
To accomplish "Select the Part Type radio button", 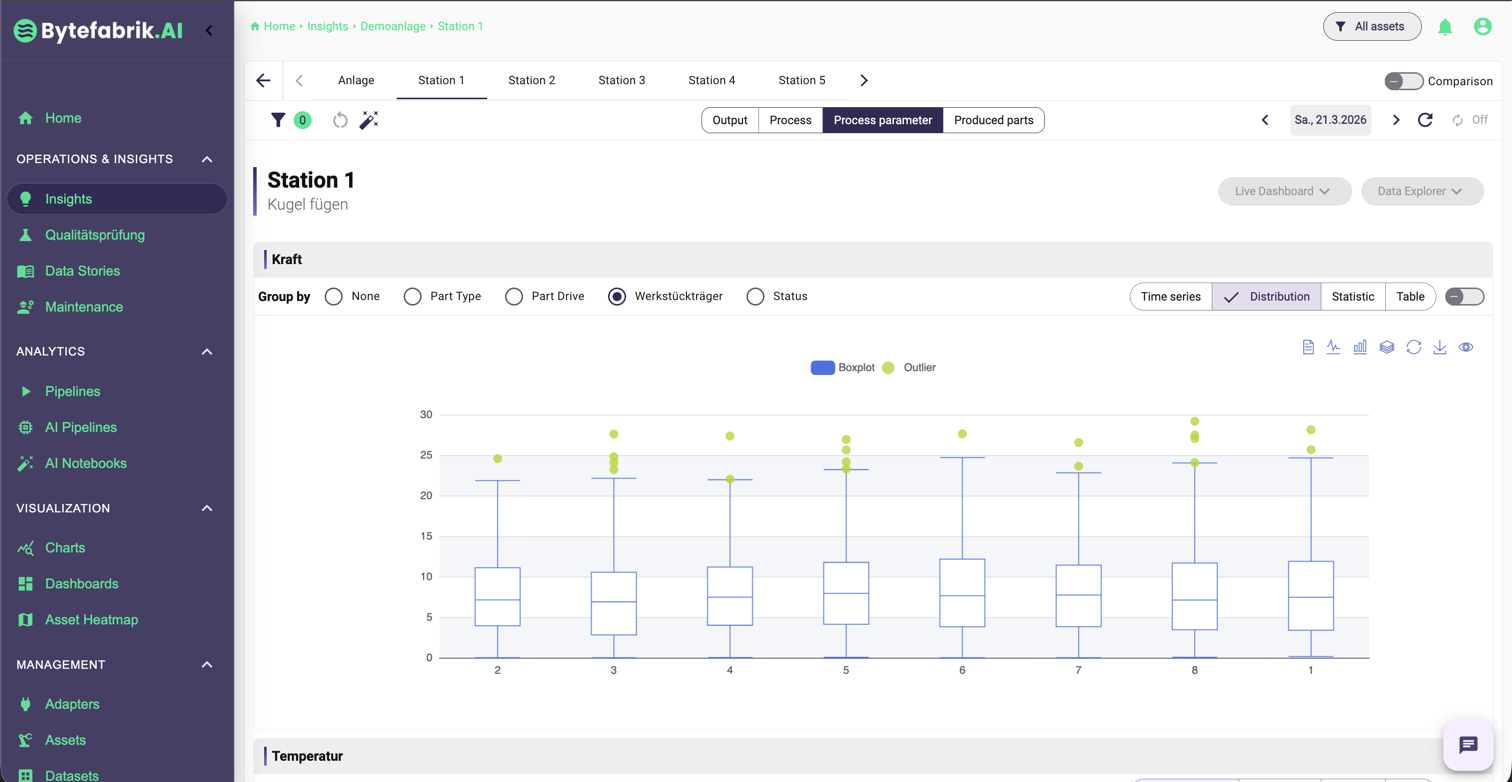I will 412,297.
